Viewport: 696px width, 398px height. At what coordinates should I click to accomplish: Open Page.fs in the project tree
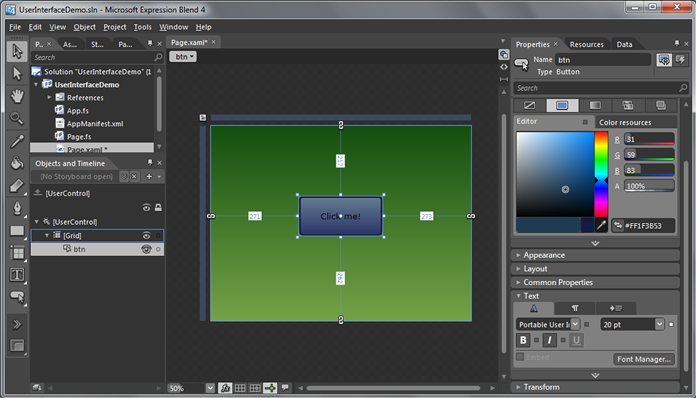[x=79, y=137]
